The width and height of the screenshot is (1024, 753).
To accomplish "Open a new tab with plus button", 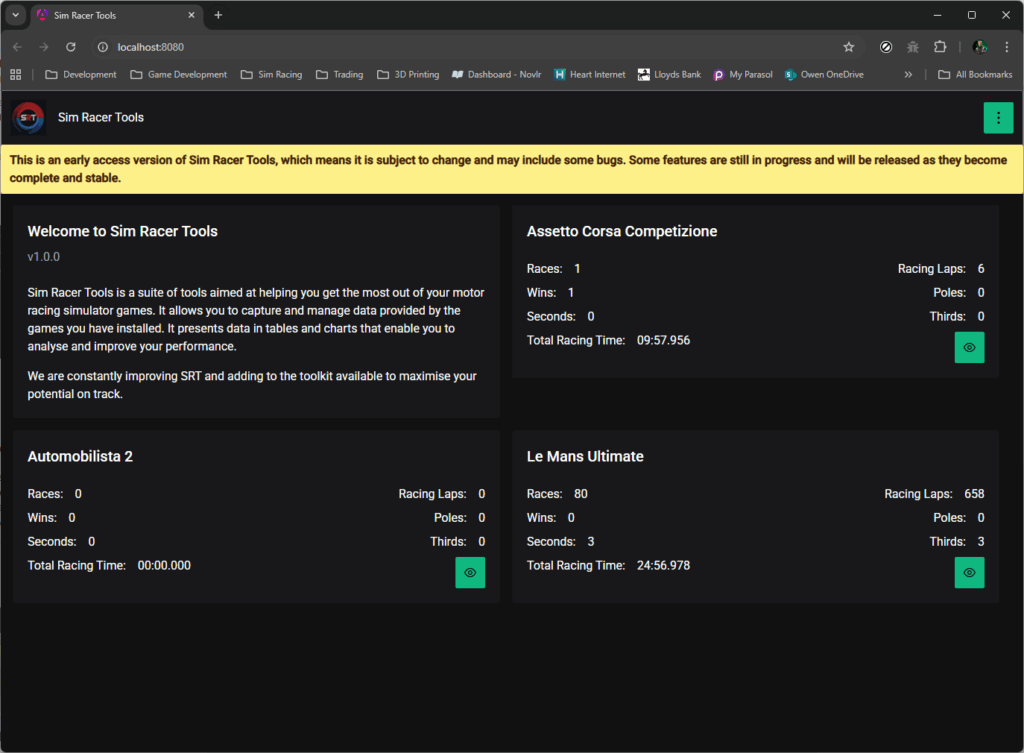I will [x=218, y=15].
